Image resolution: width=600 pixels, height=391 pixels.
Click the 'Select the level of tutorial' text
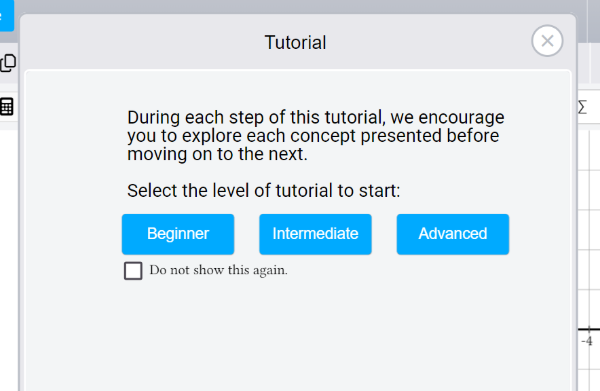tap(264, 191)
